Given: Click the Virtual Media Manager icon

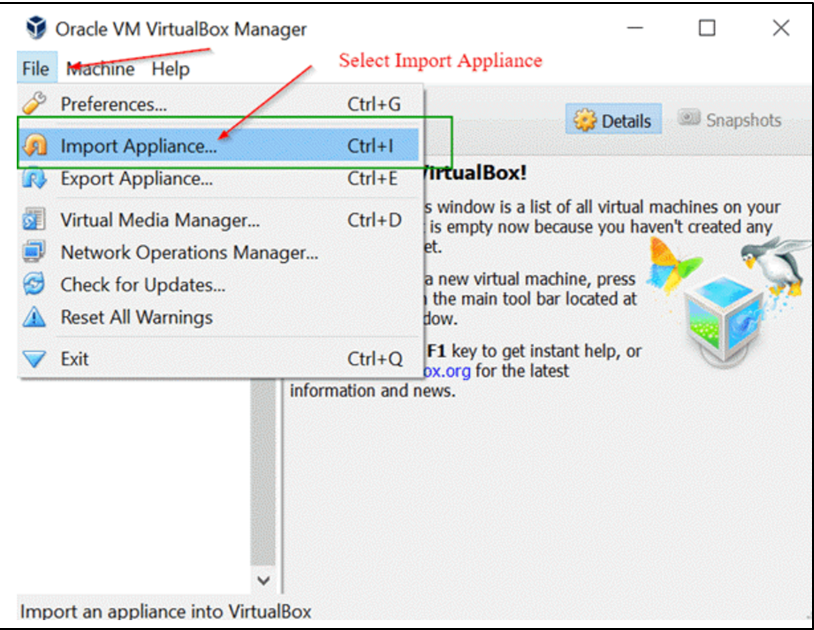Looking at the screenshot, I should pos(35,220).
